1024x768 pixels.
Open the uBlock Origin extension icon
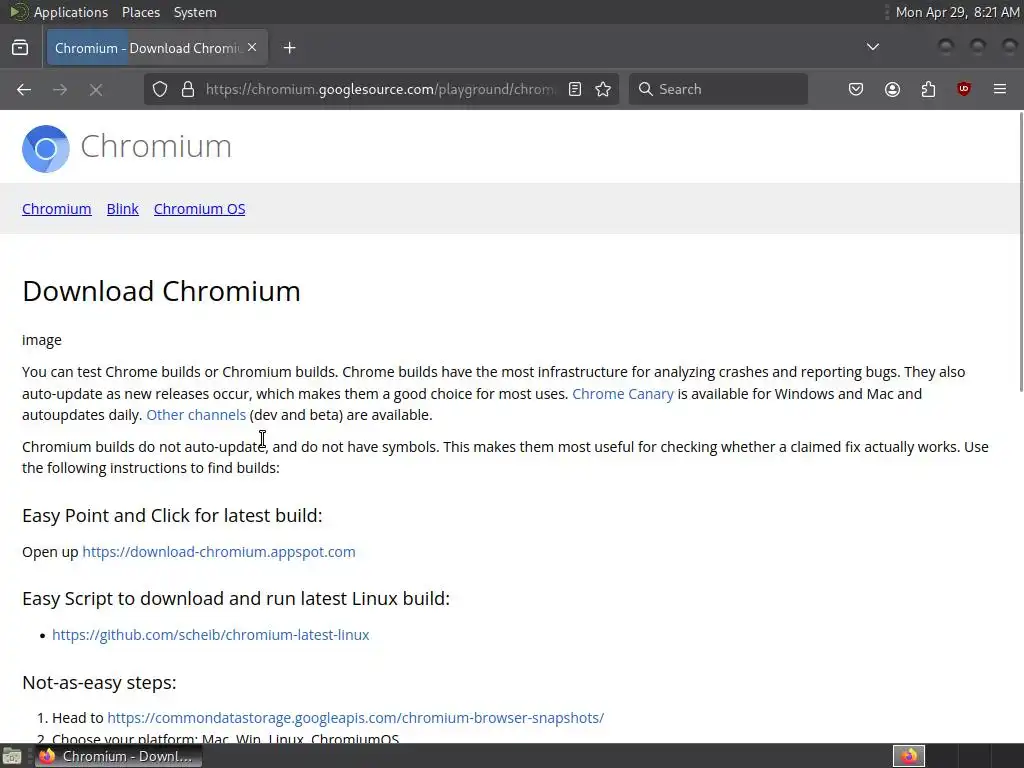[964, 89]
